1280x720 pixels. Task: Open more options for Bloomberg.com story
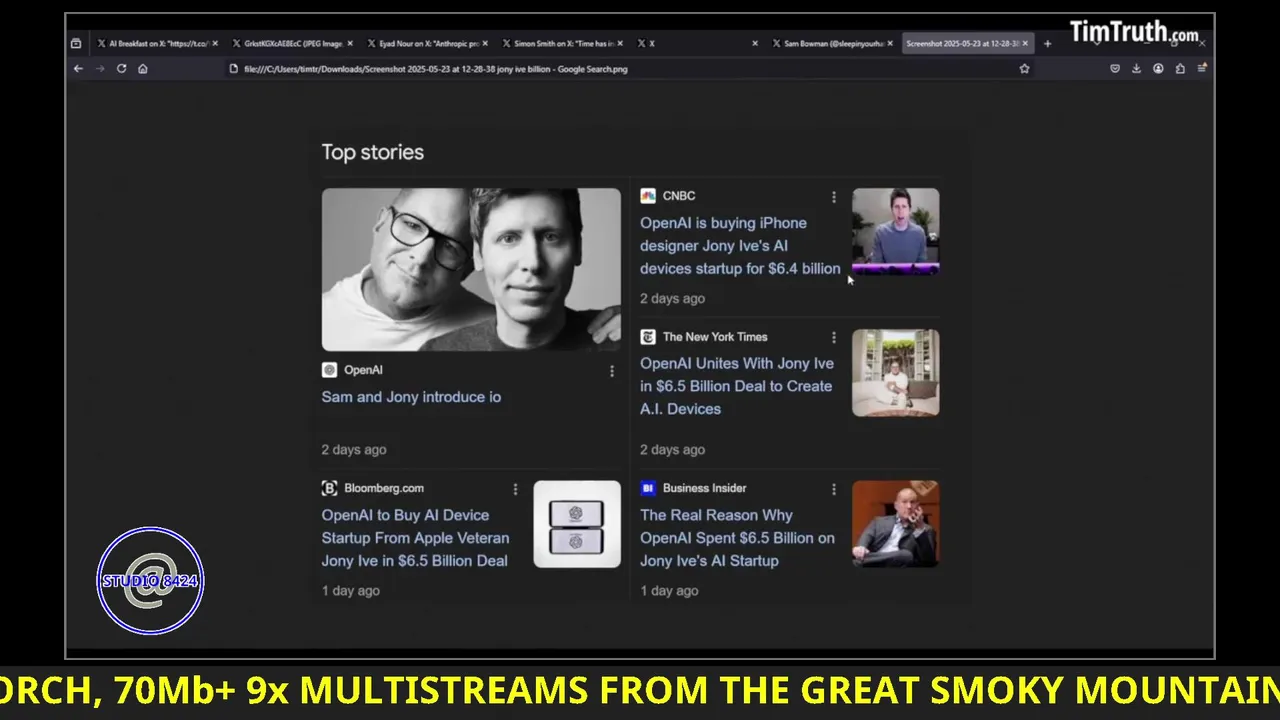click(515, 489)
